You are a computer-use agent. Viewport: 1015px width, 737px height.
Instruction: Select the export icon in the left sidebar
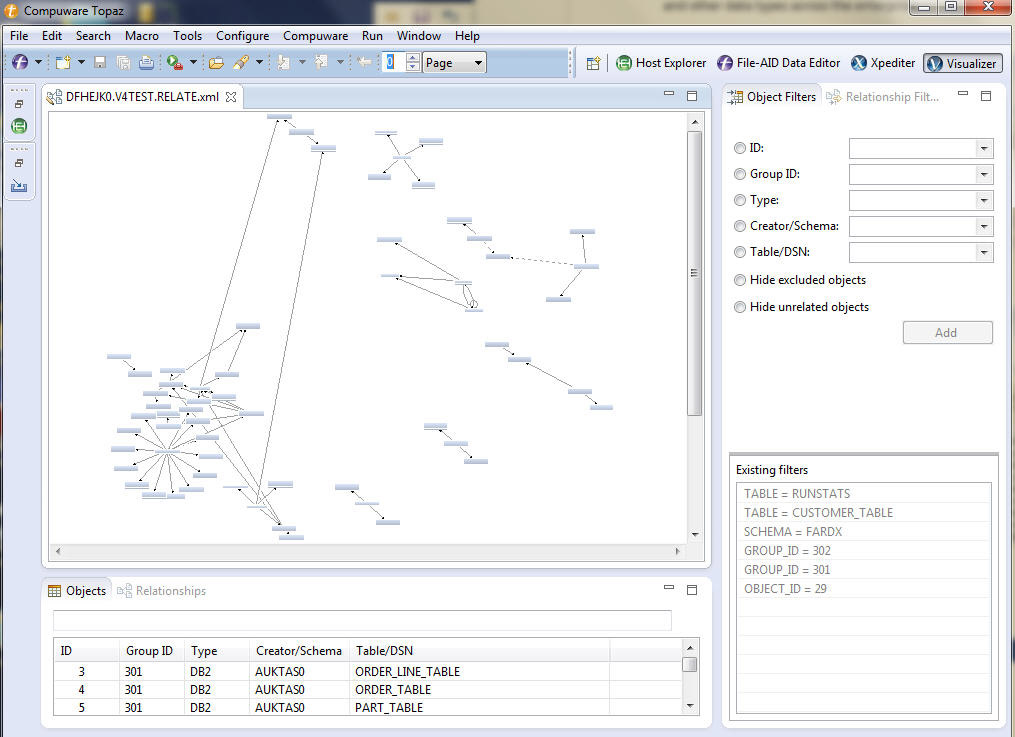pos(19,185)
